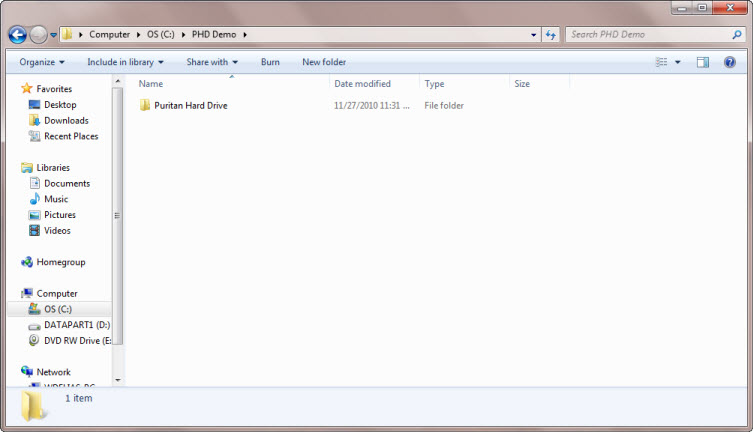Viewport: 753px width, 432px height.
Task: Click the Music note icon
Action: (35, 199)
